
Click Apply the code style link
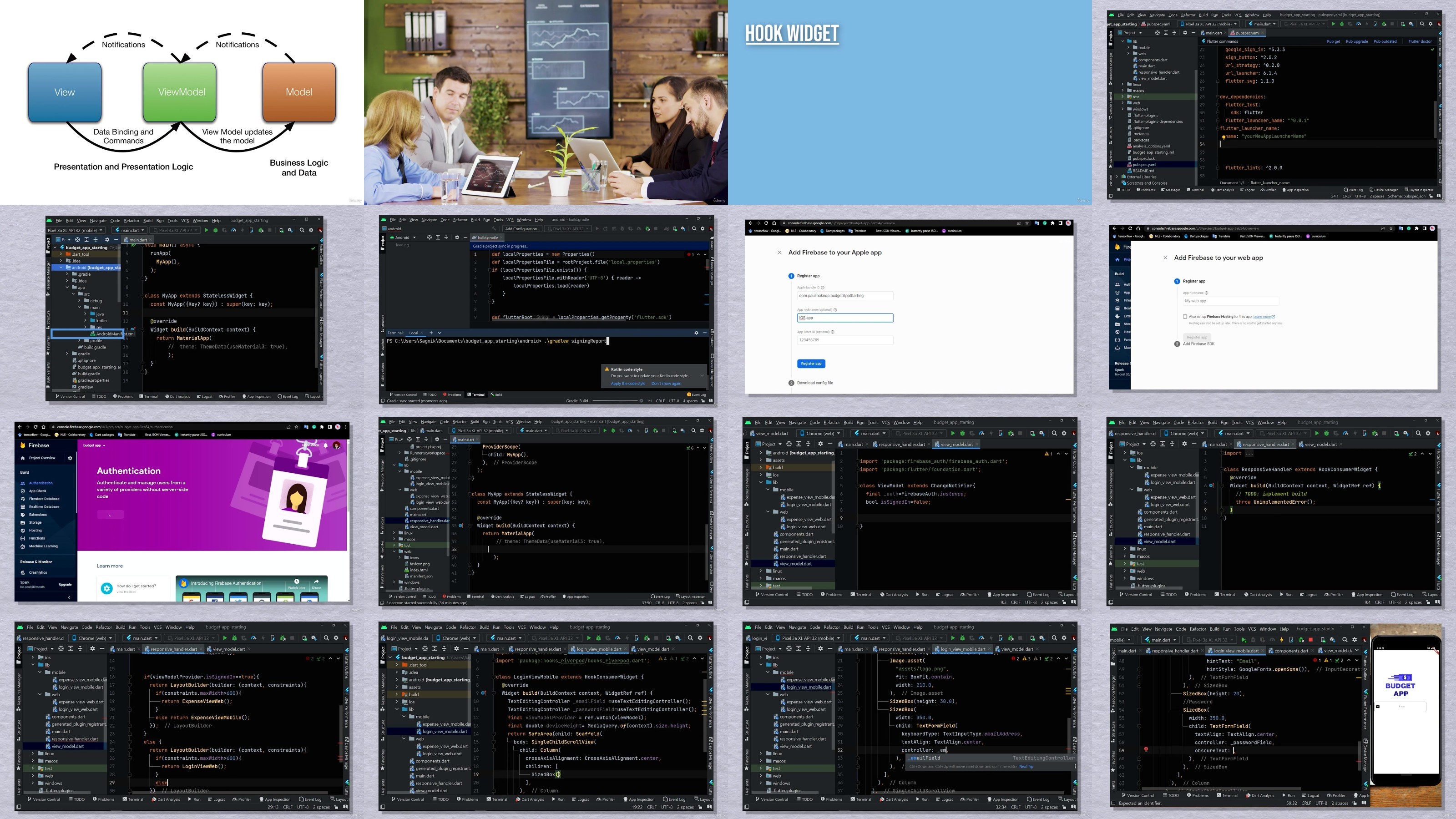coord(627,383)
